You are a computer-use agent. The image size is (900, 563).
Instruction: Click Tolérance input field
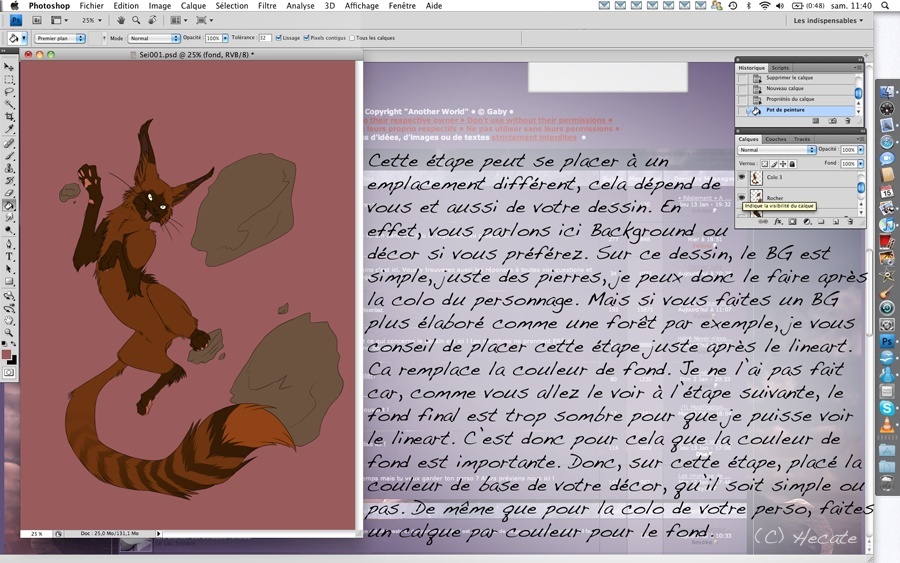[x=264, y=38]
